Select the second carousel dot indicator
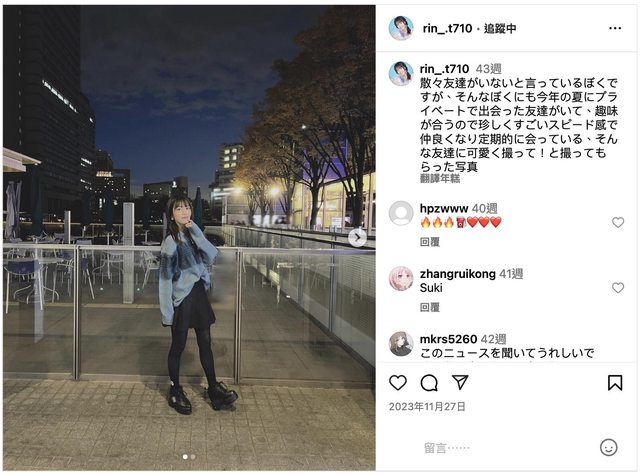 click(x=193, y=457)
